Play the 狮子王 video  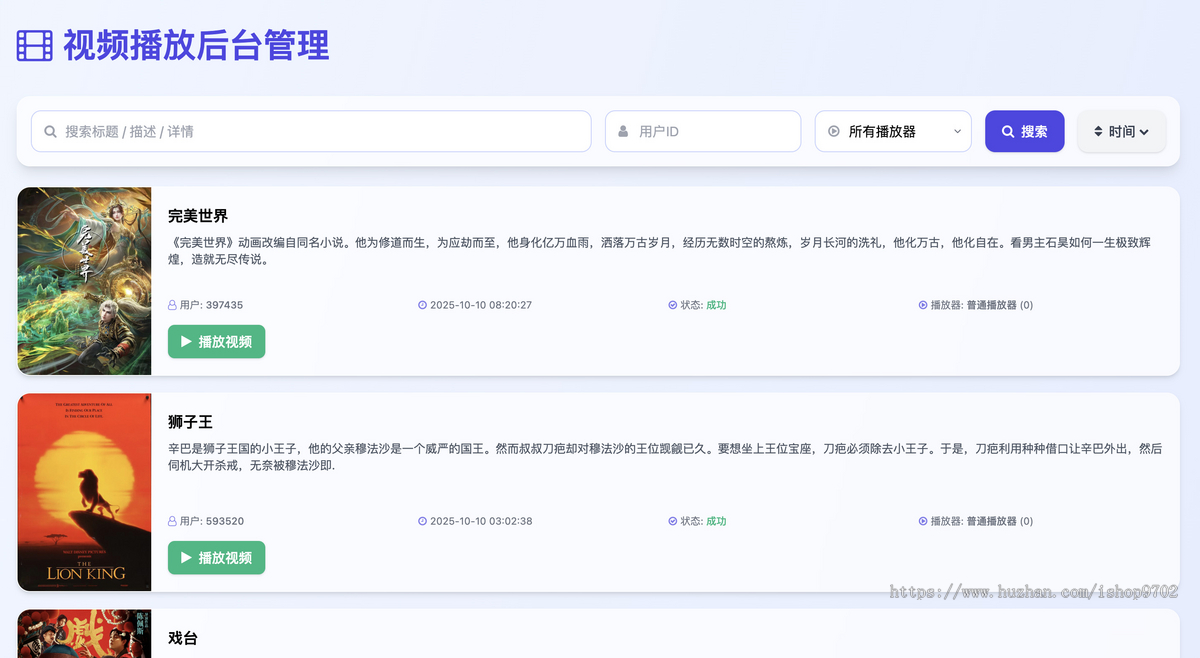(216, 558)
